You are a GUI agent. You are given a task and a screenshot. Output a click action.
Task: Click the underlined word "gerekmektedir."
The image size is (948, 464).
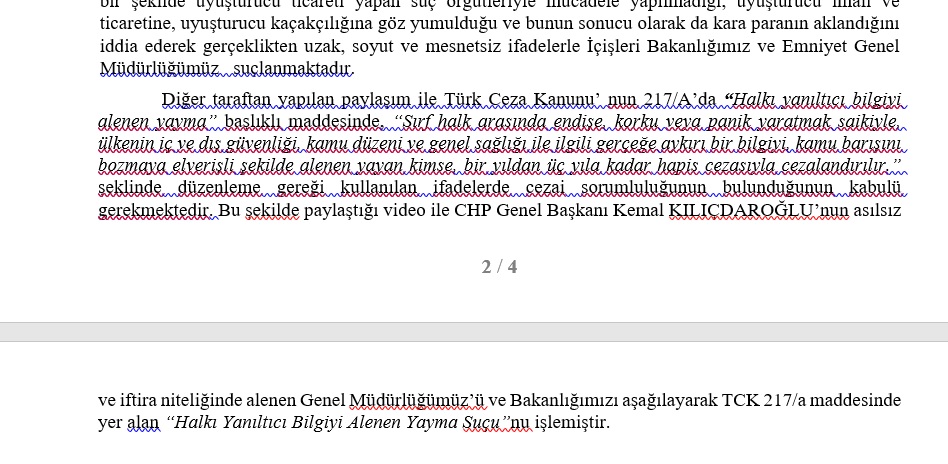[156, 211]
